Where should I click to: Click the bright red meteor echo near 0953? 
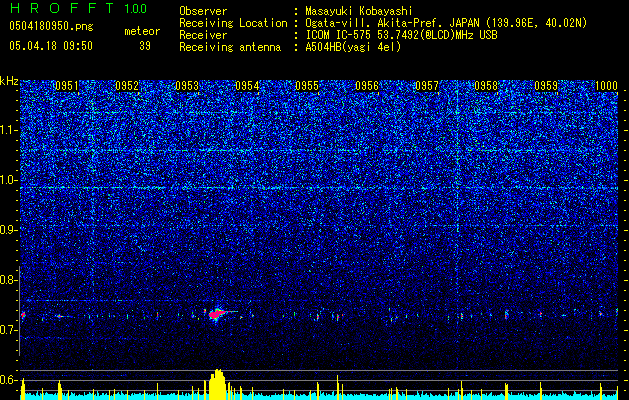pos(217,314)
